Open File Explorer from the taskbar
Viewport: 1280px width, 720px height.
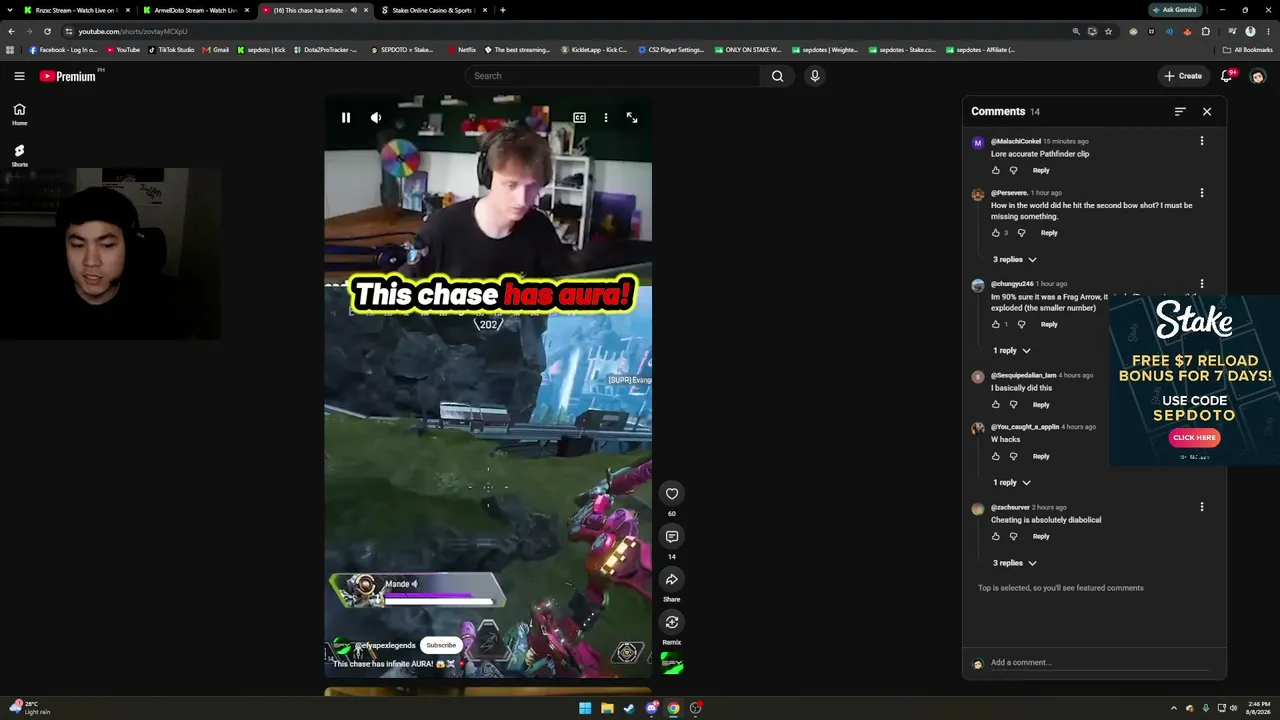(607, 708)
